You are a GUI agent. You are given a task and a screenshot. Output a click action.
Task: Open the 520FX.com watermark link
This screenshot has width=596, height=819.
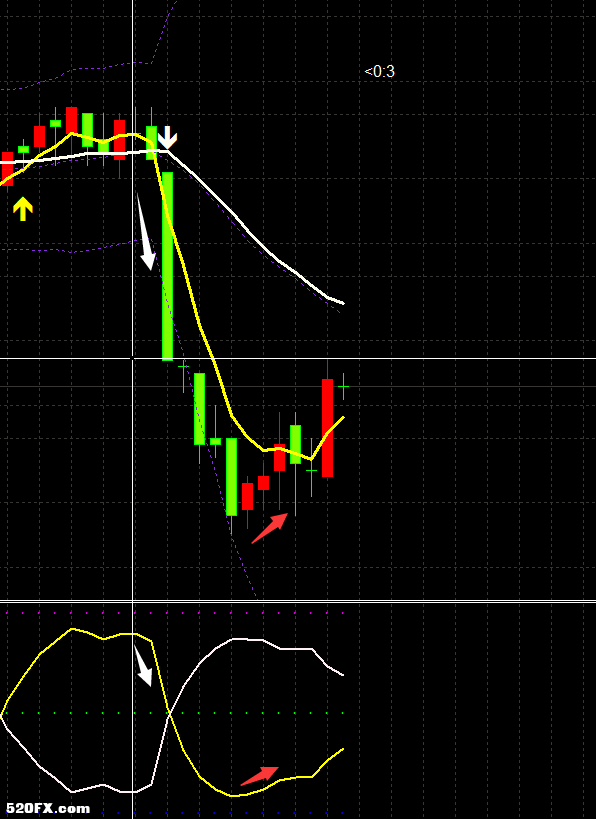point(48,809)
